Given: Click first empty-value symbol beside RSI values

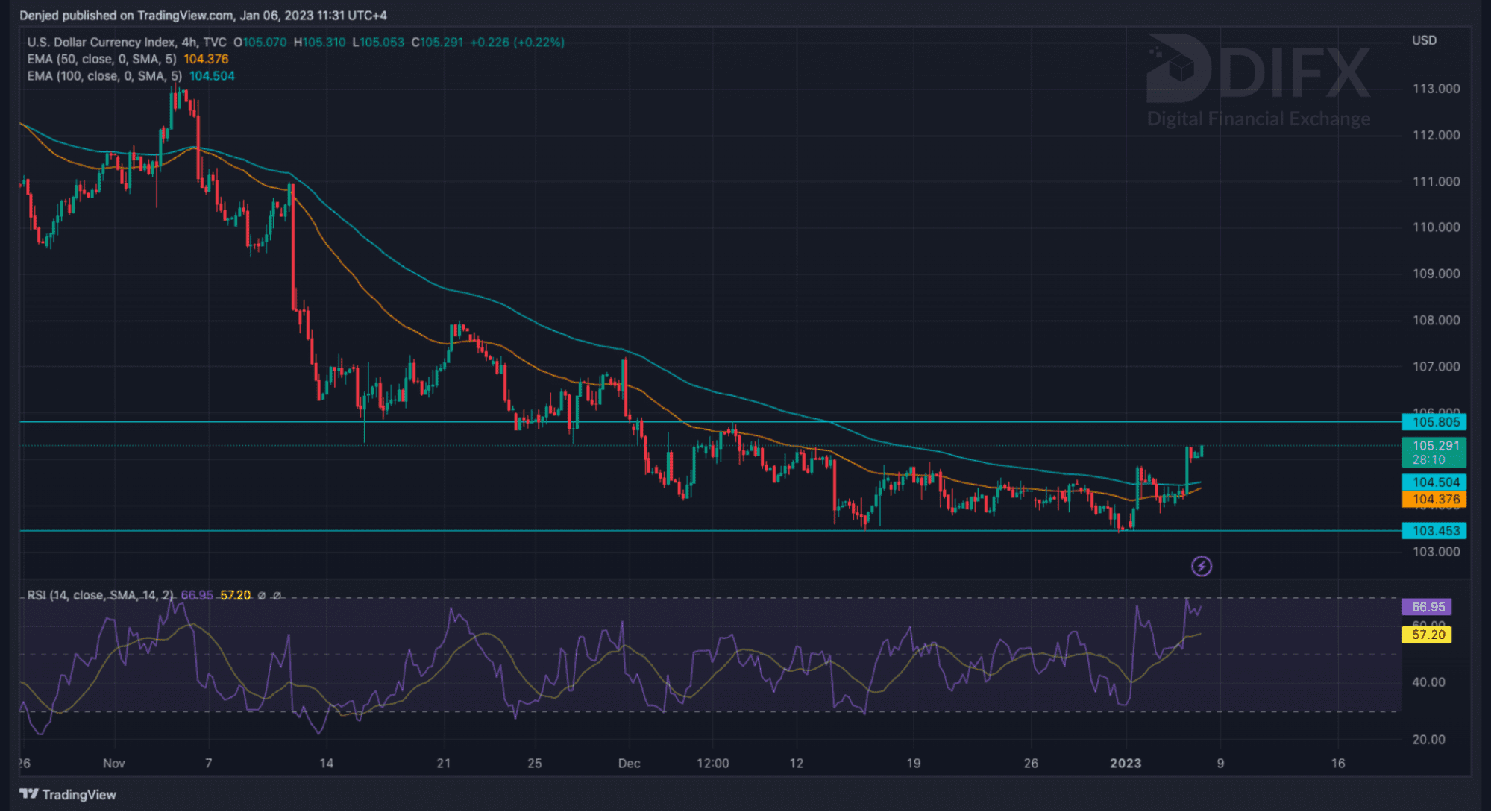Looking at the screenshot, I should tap(261, 595).
